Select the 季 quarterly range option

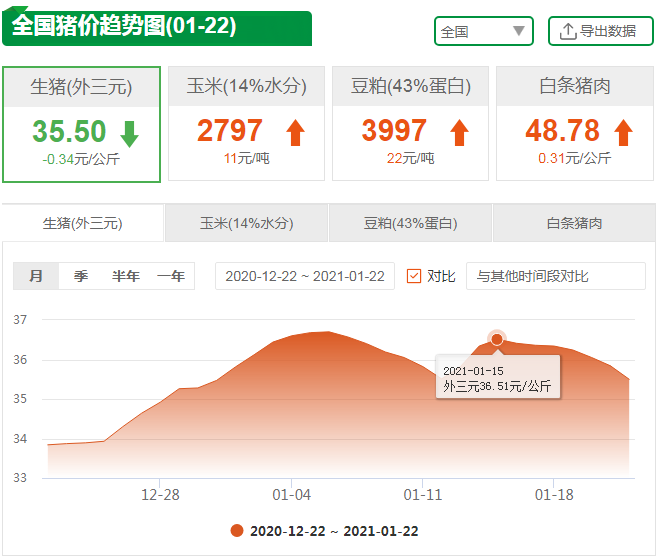[80, 276]
